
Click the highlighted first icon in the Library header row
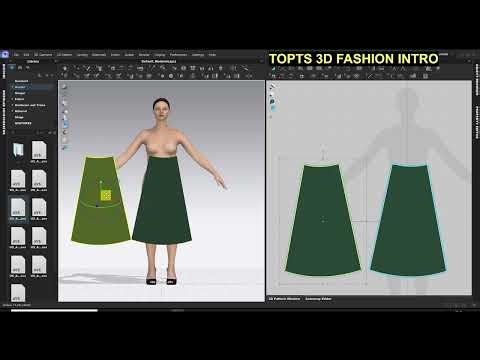click(x=12, y=68)
